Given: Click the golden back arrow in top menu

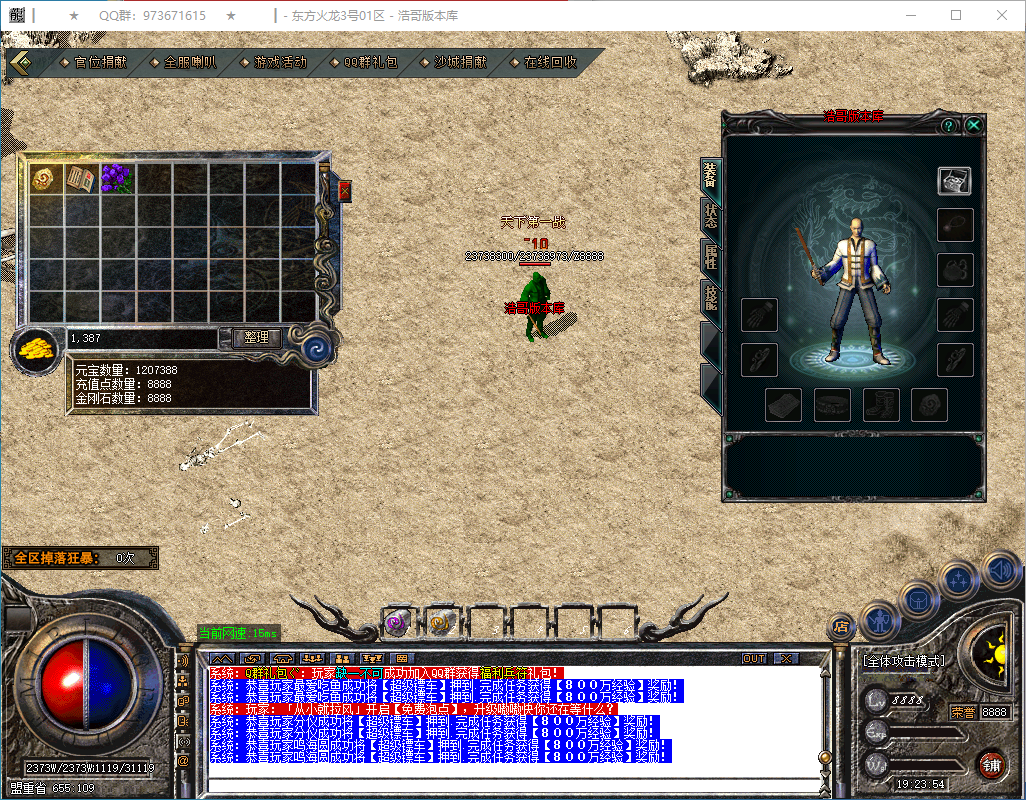Looking at the screenshot, I should tap(21, 63).
